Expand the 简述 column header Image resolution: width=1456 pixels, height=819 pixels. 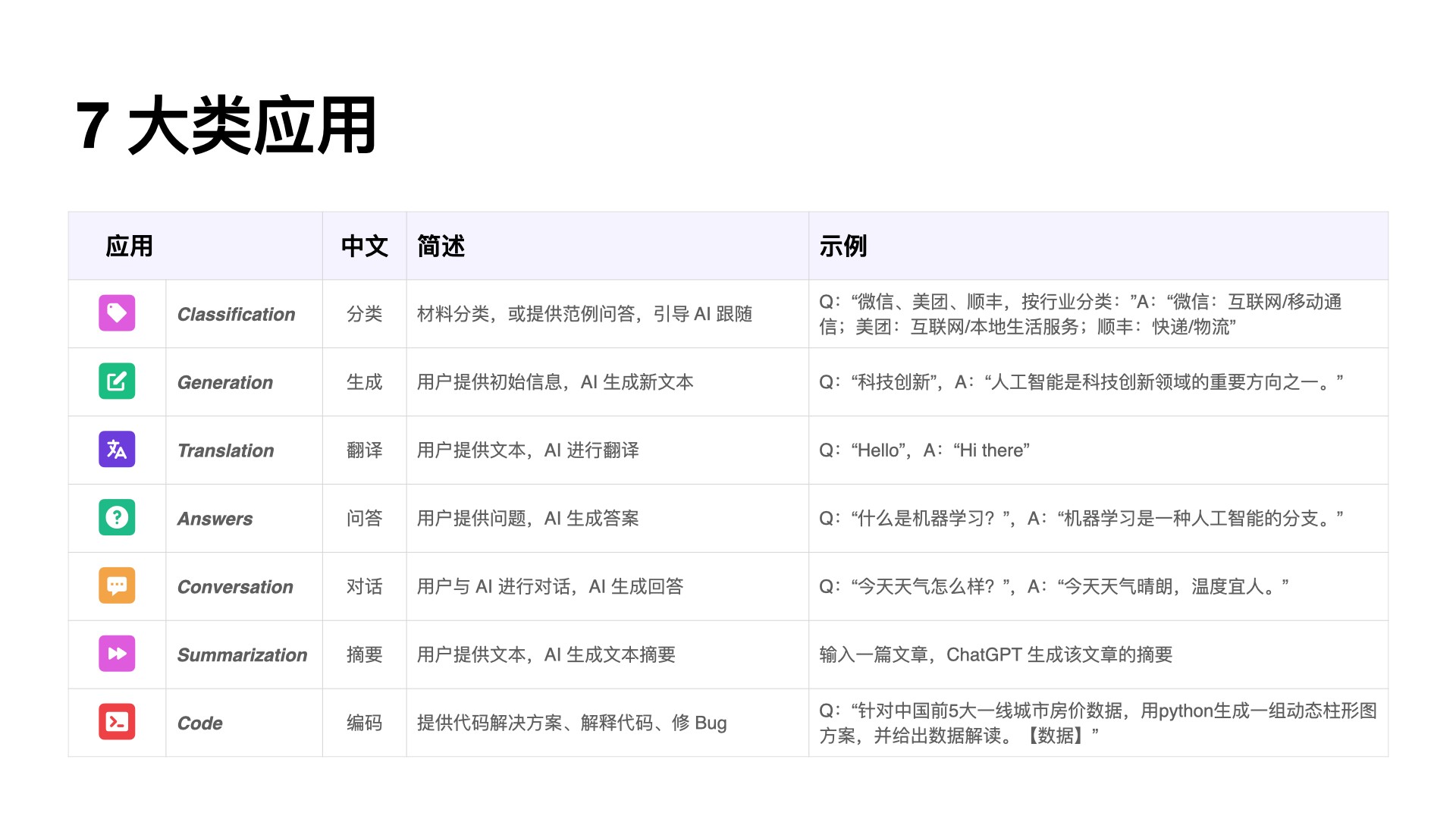(x=440, y=246)
